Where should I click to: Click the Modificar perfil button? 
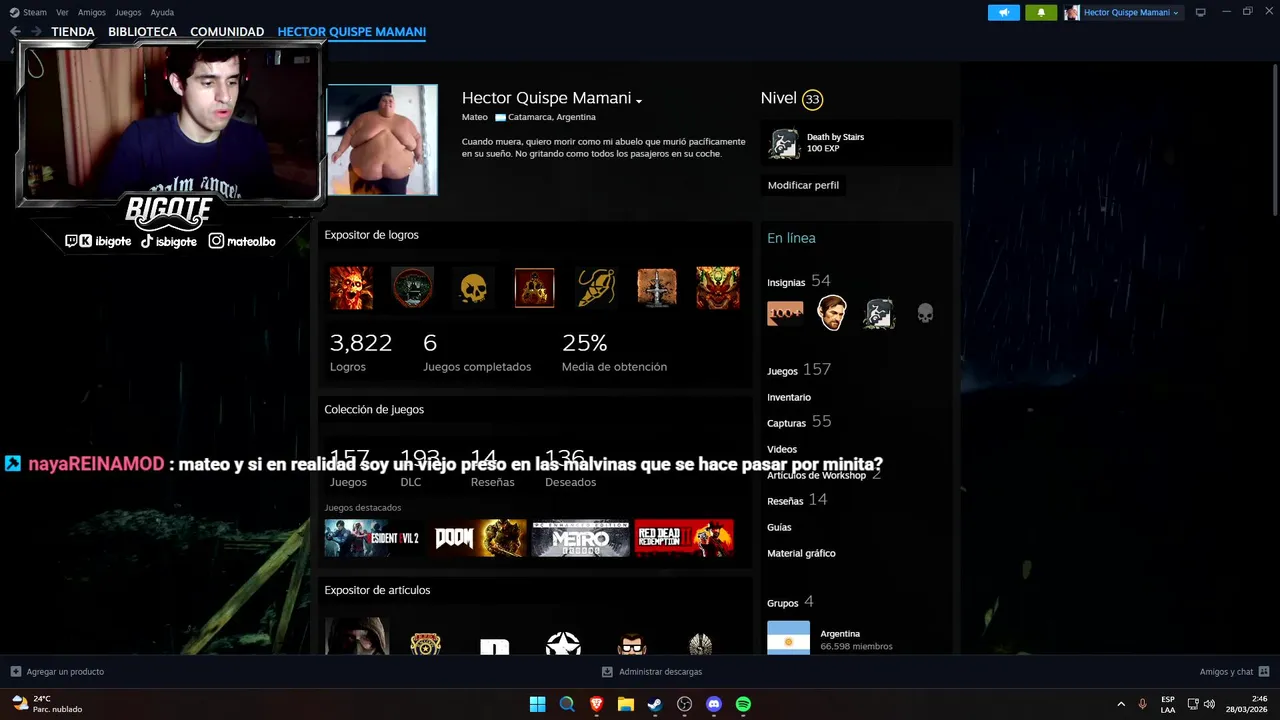click(x=803, y=185)
